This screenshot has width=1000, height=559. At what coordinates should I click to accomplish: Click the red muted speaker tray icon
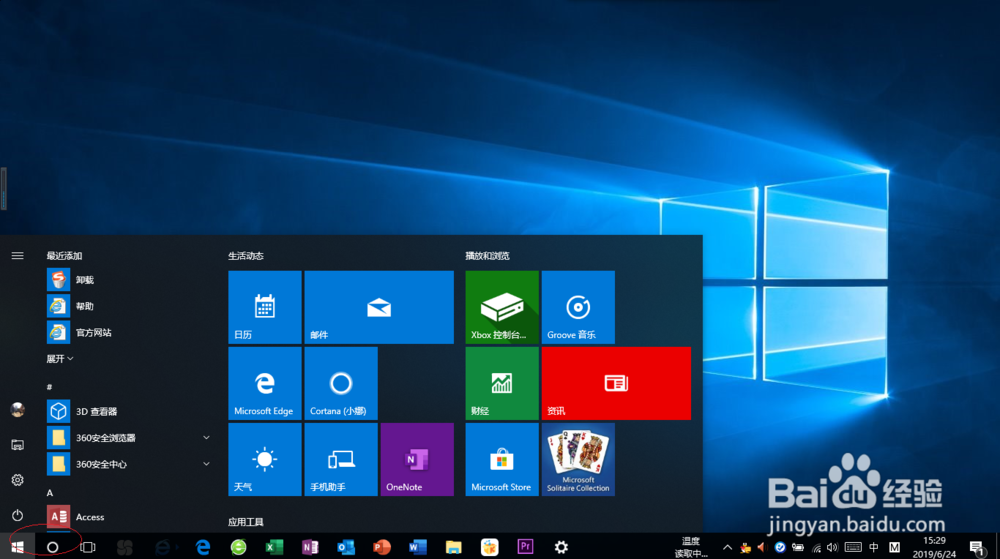tap(761, 548)
